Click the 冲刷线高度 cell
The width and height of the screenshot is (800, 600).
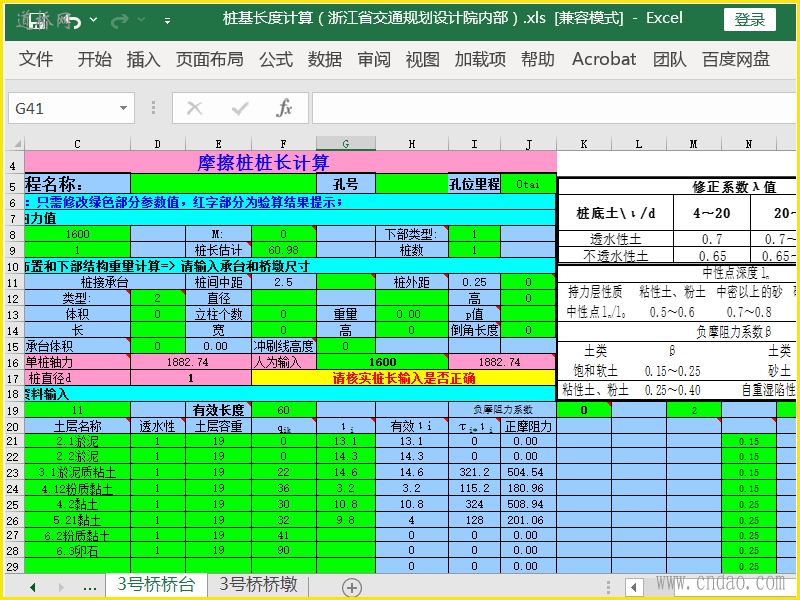(x=284, y=346)
